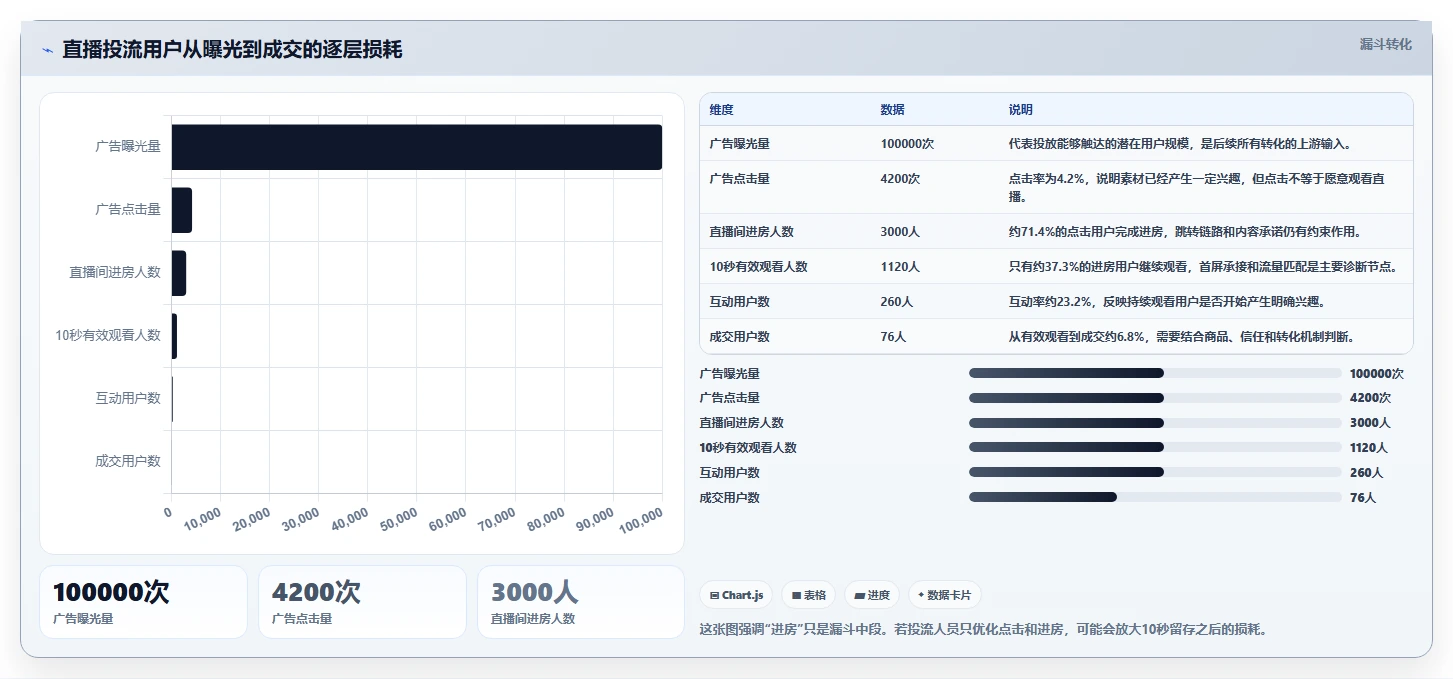Click the 成交用户数 progress bar

point(1155,497)
